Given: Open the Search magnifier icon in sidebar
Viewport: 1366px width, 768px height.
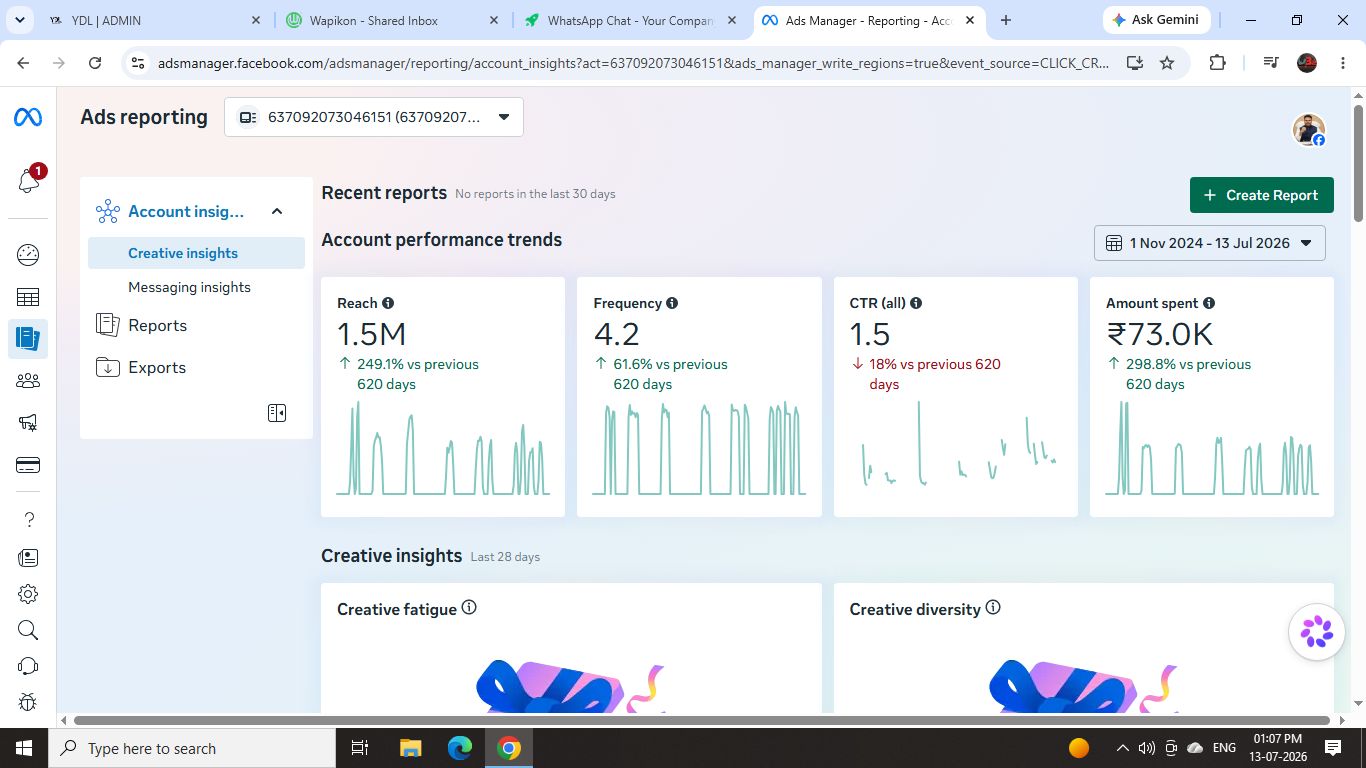Looking at the screenshot, I should [28, 630].
